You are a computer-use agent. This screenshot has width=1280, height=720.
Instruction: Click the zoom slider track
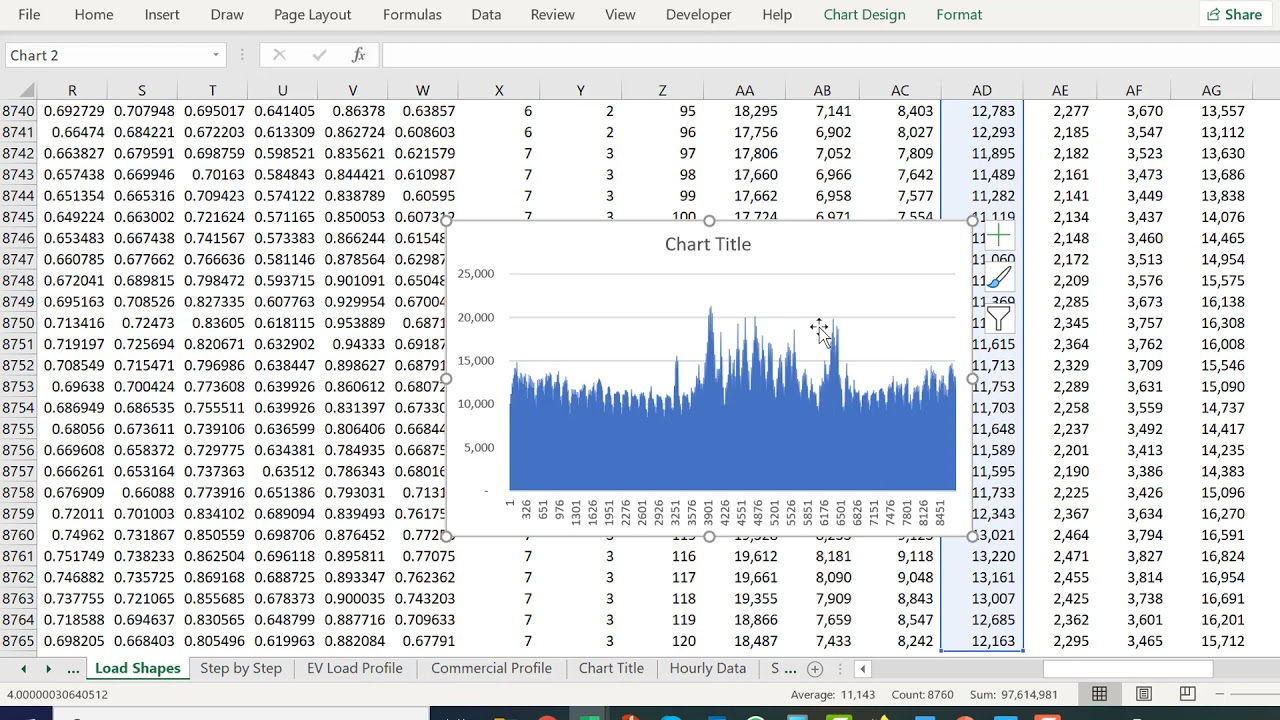click(x=1255, y=694)
